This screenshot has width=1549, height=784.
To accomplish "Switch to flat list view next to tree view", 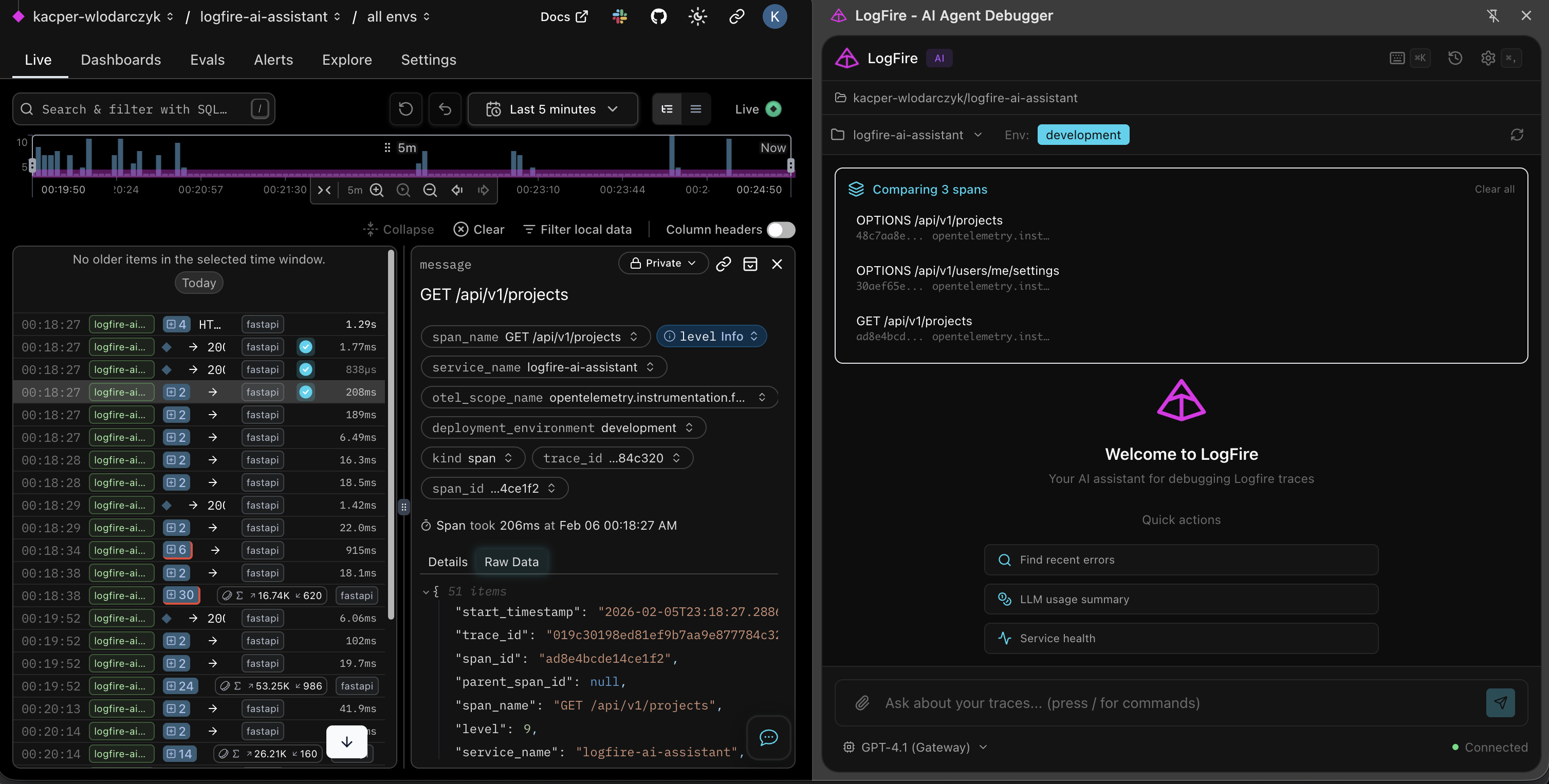I will click(696, 109).
